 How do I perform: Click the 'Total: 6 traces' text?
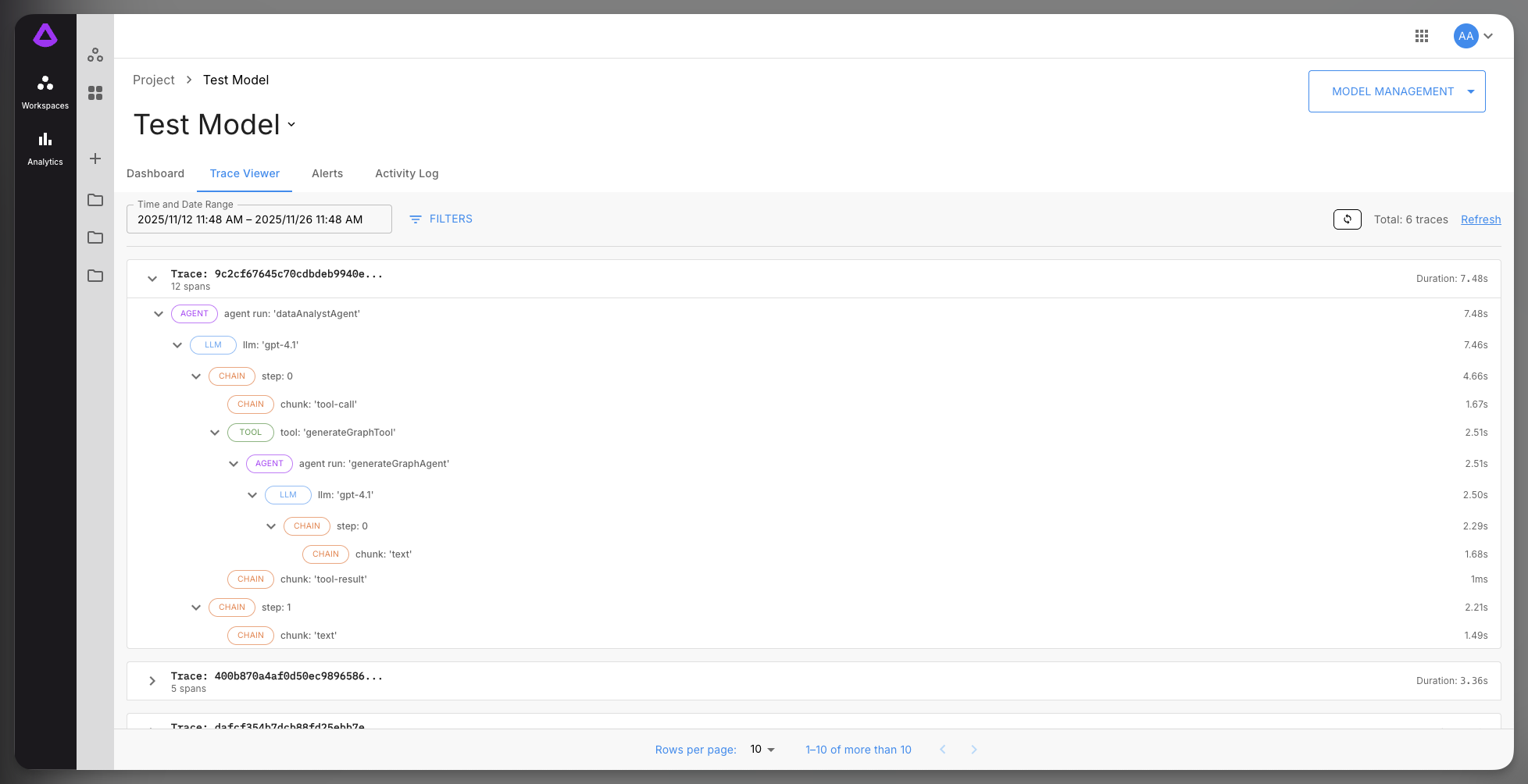point(1411,219)
